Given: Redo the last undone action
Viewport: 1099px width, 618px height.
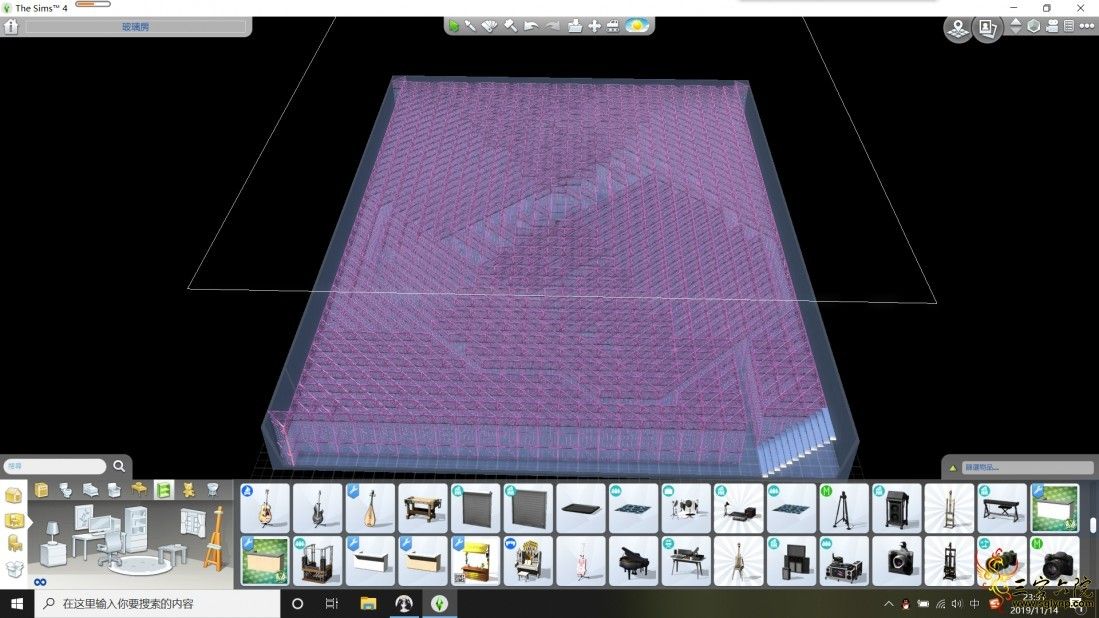Looking at the screenshot, I should coord(553,26).
